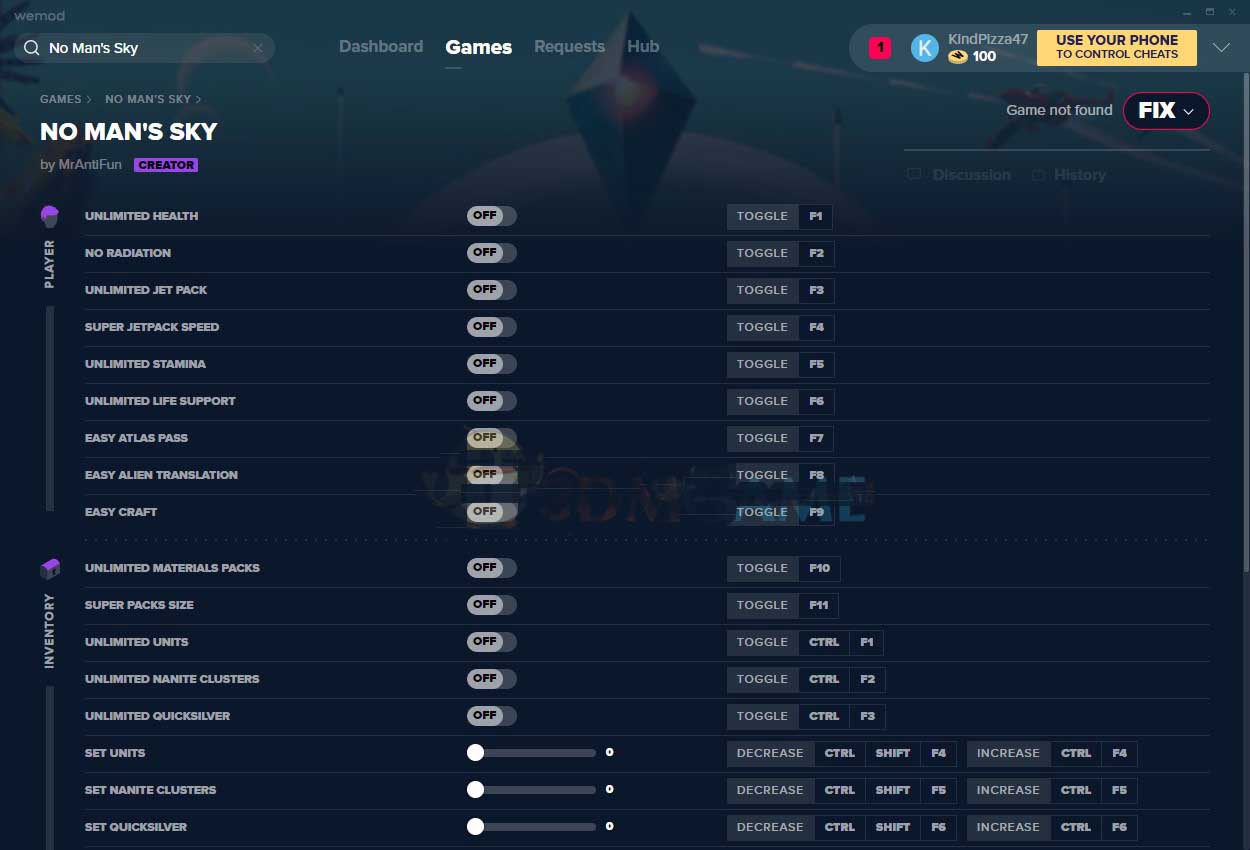Enable Unlimited Nanite Clusters switch
The image size is (1250, 850).
[492, 679]
